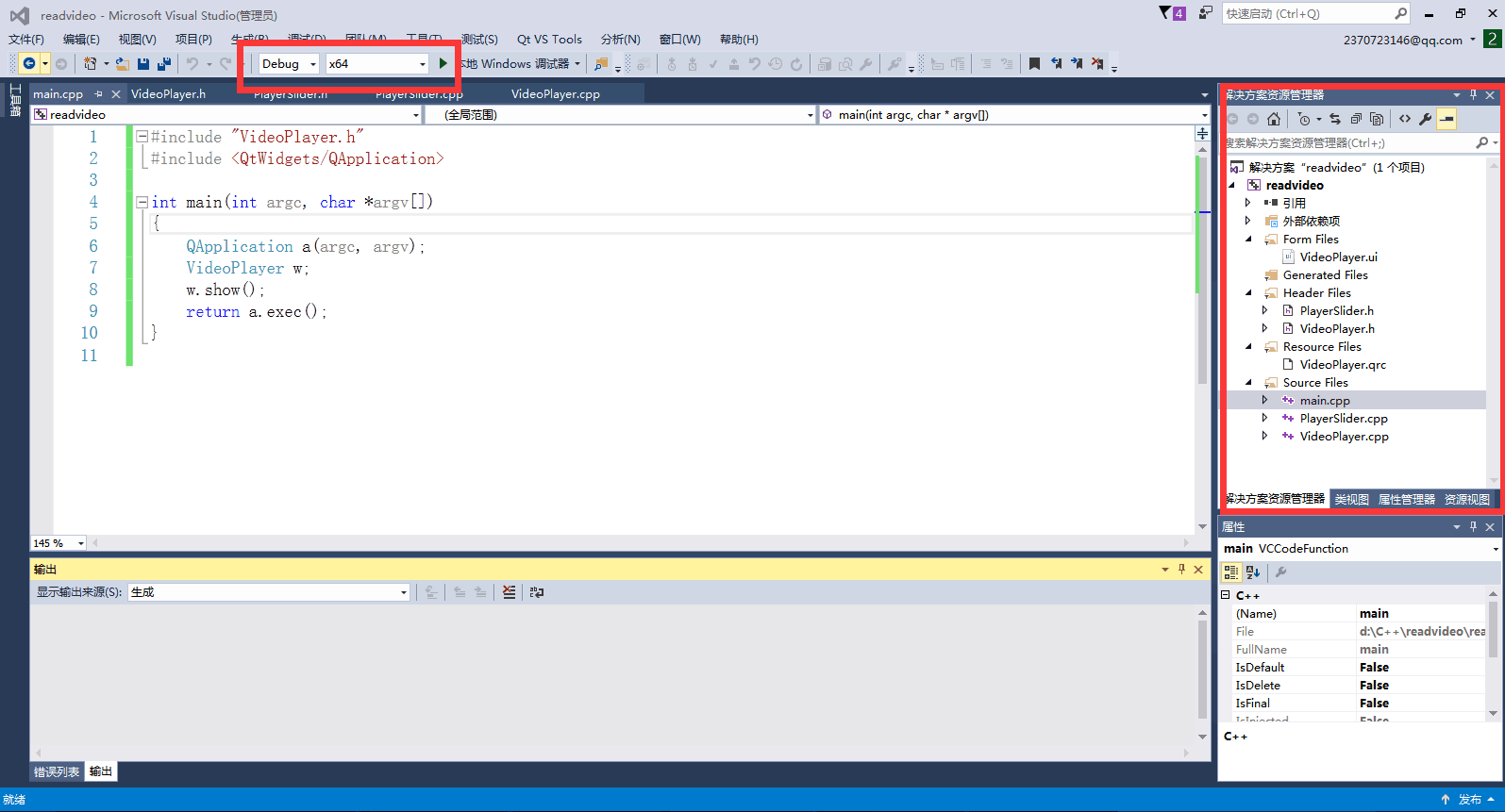Image resolution: width=1505 pixels, height=812 pixels.
Task: Click the feedback icon beside notifications
Action: (x=1206, y=13)
